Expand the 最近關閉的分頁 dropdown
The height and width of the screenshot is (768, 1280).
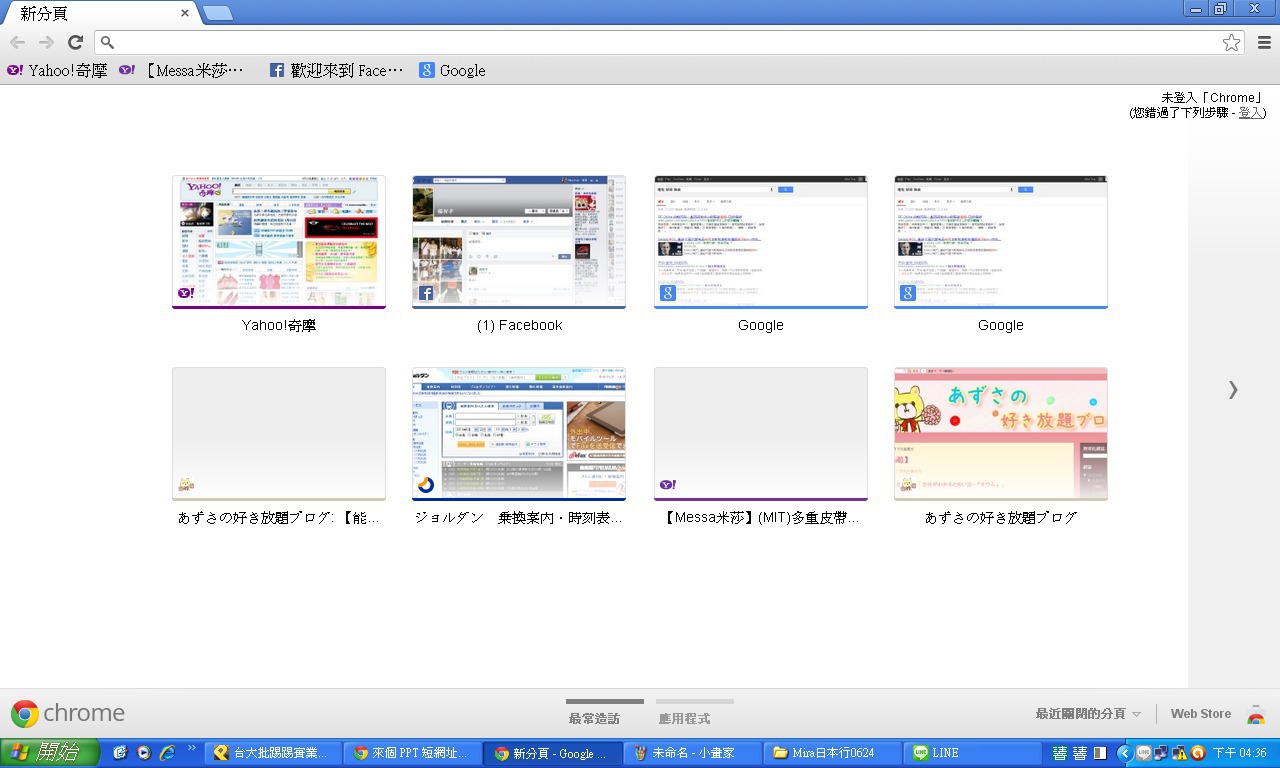(x=1088, y=714)
